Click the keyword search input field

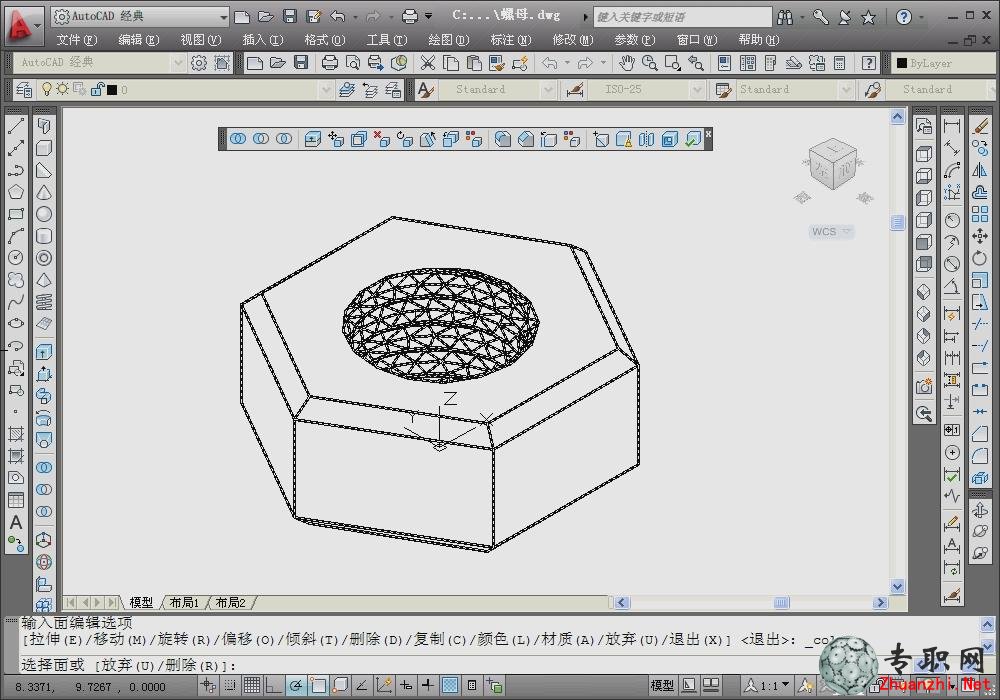[682, 17]
